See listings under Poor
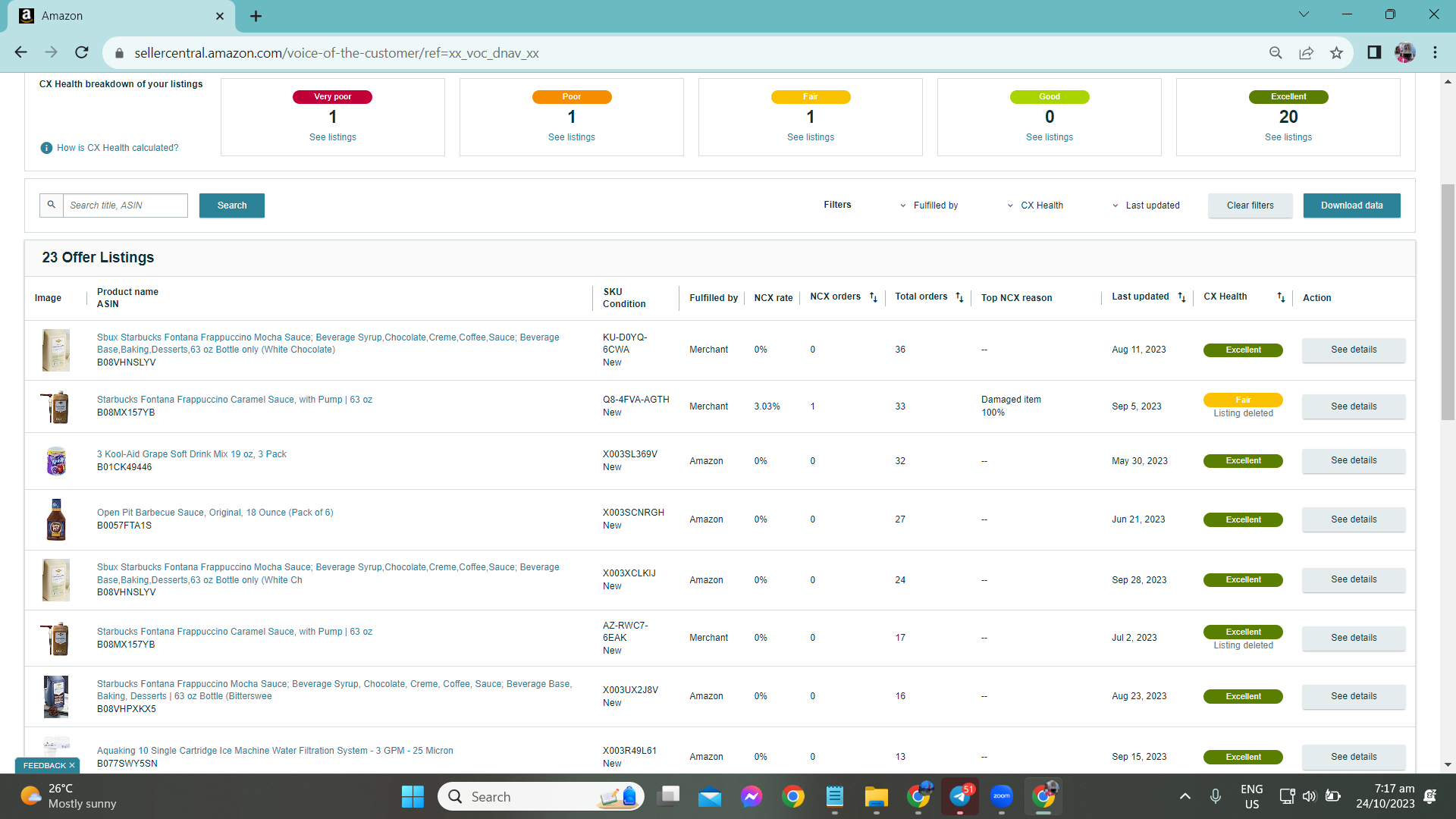 (x=572, y=137)
